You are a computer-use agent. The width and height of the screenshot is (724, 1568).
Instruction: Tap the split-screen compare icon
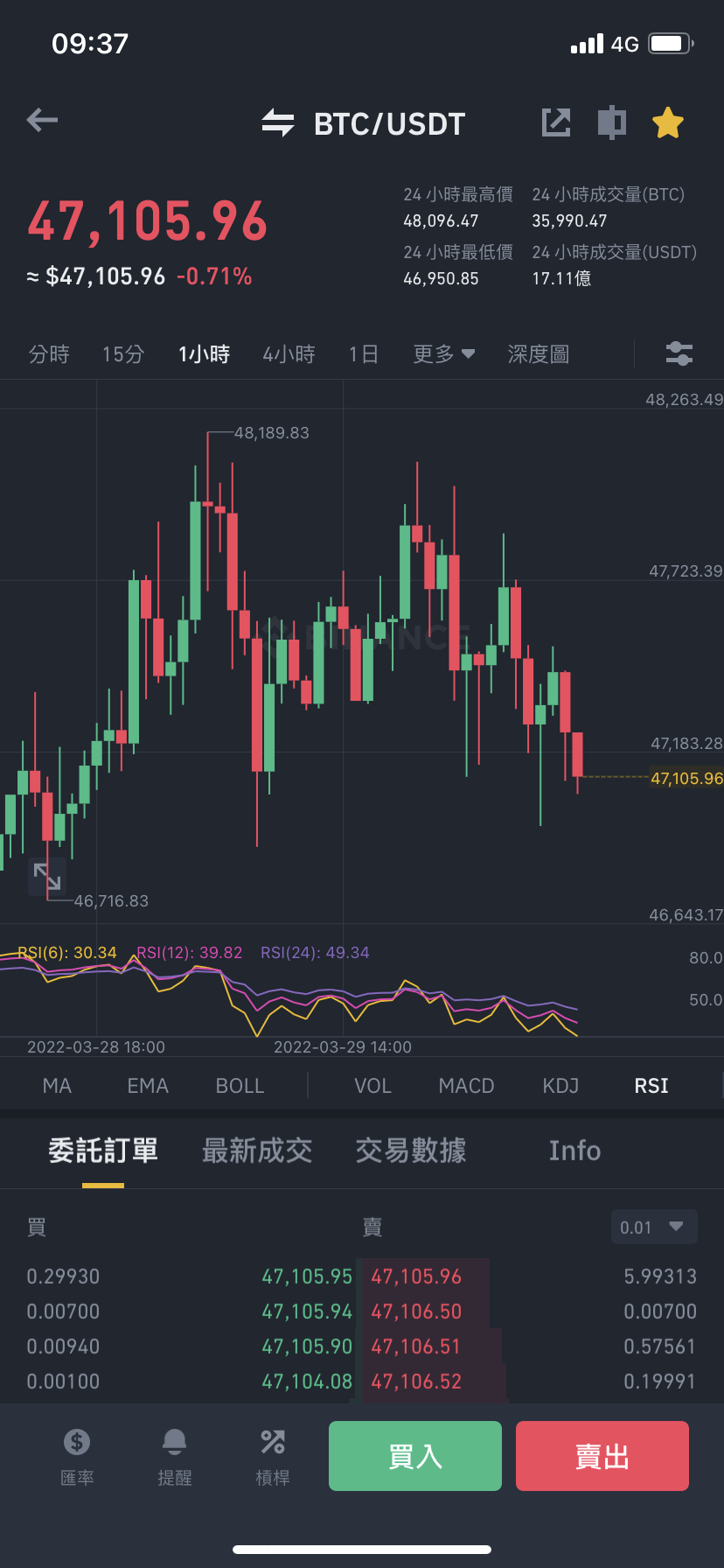[612, 122]
